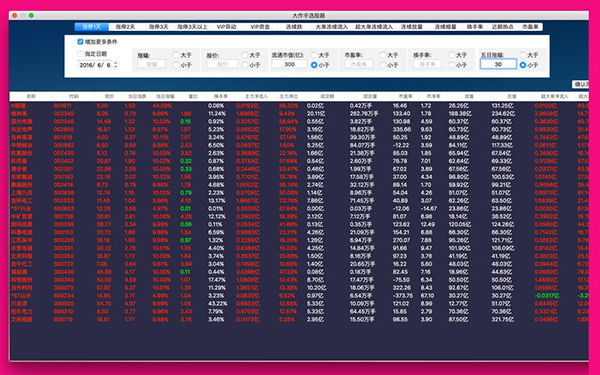600x375 pixels.
Task: Open the VIP资金 tab
Action: point(260,27)
